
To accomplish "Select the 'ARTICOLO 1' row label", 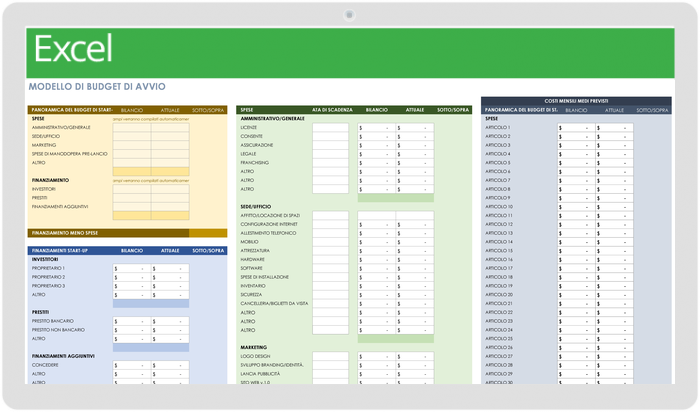I will [498, 128].
